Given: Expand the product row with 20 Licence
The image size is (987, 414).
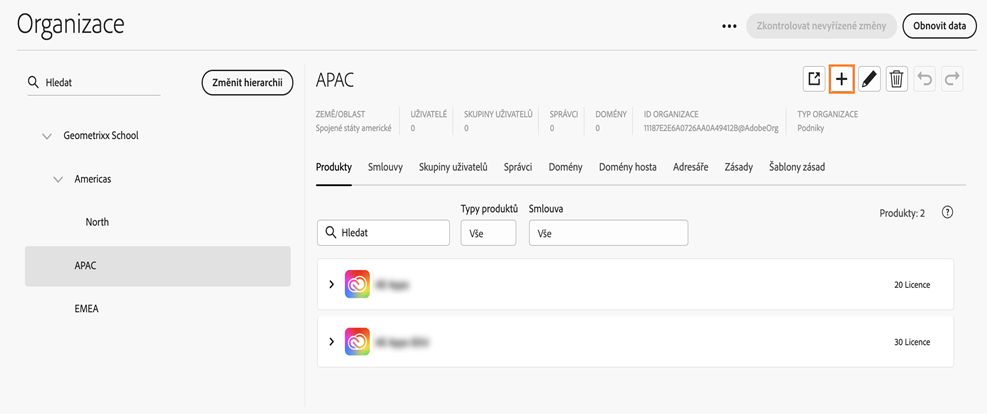Looking at the screenshot, I should (x=332, y=284).
